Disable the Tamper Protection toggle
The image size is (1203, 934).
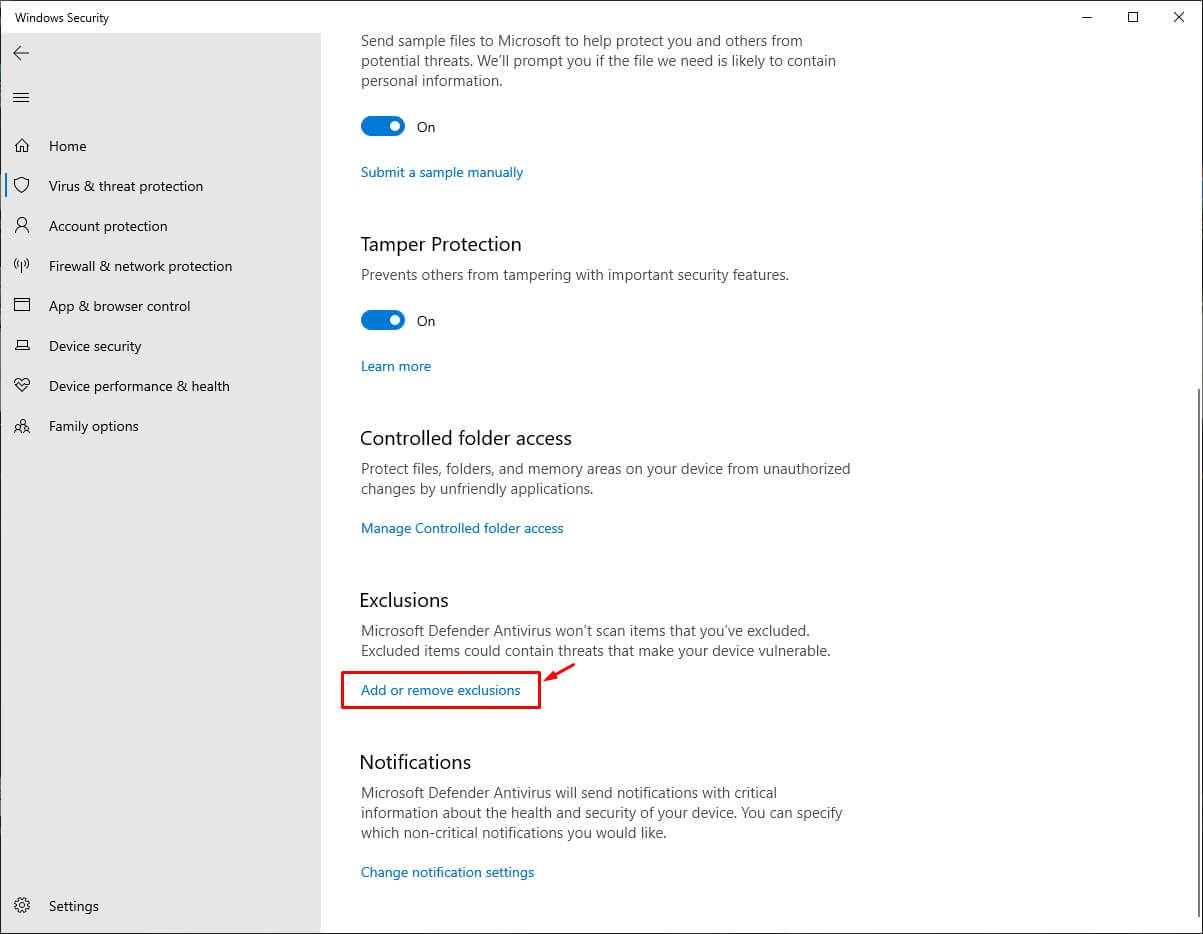tap(383, 321)
